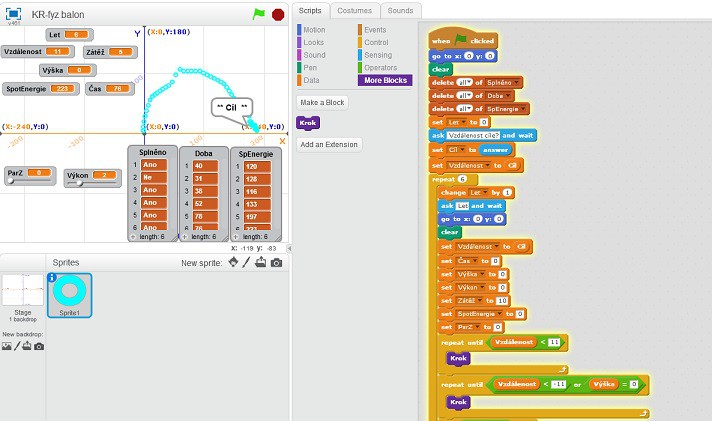Screen dimensions: 712x421
Task: Choose new sprite from library icon
Action: pos(234,263)
